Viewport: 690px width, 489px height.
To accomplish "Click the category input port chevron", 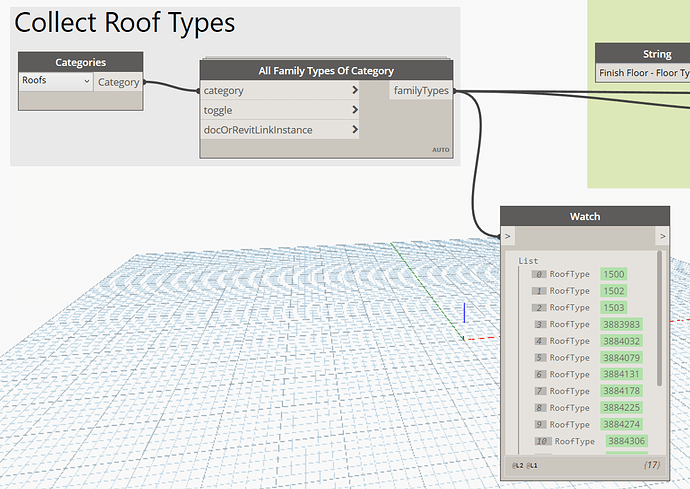I will [355, 91].
